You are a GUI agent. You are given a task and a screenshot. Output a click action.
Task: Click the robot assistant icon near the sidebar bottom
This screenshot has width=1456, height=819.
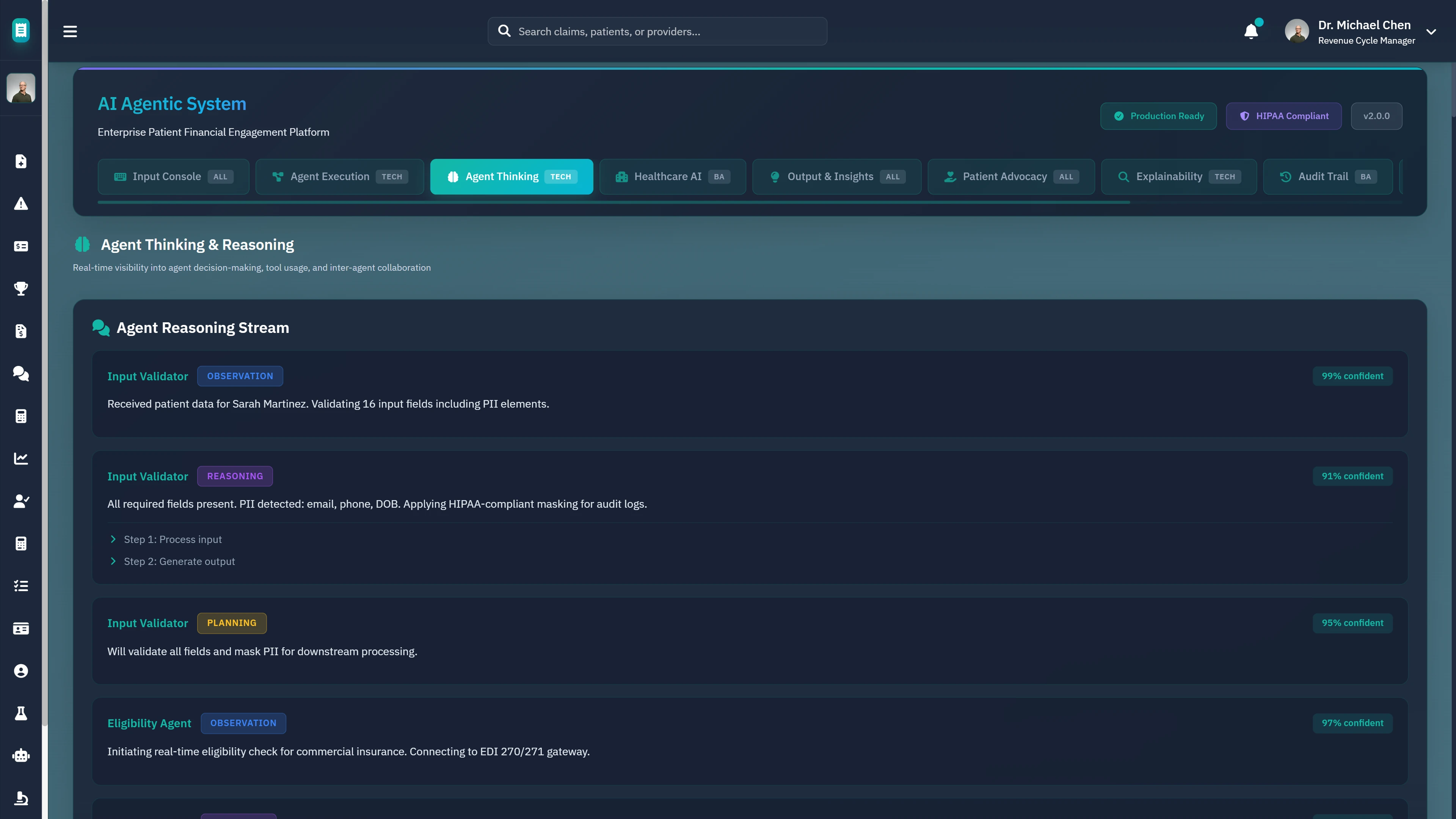pyautogui.click(x=21, y=756)
